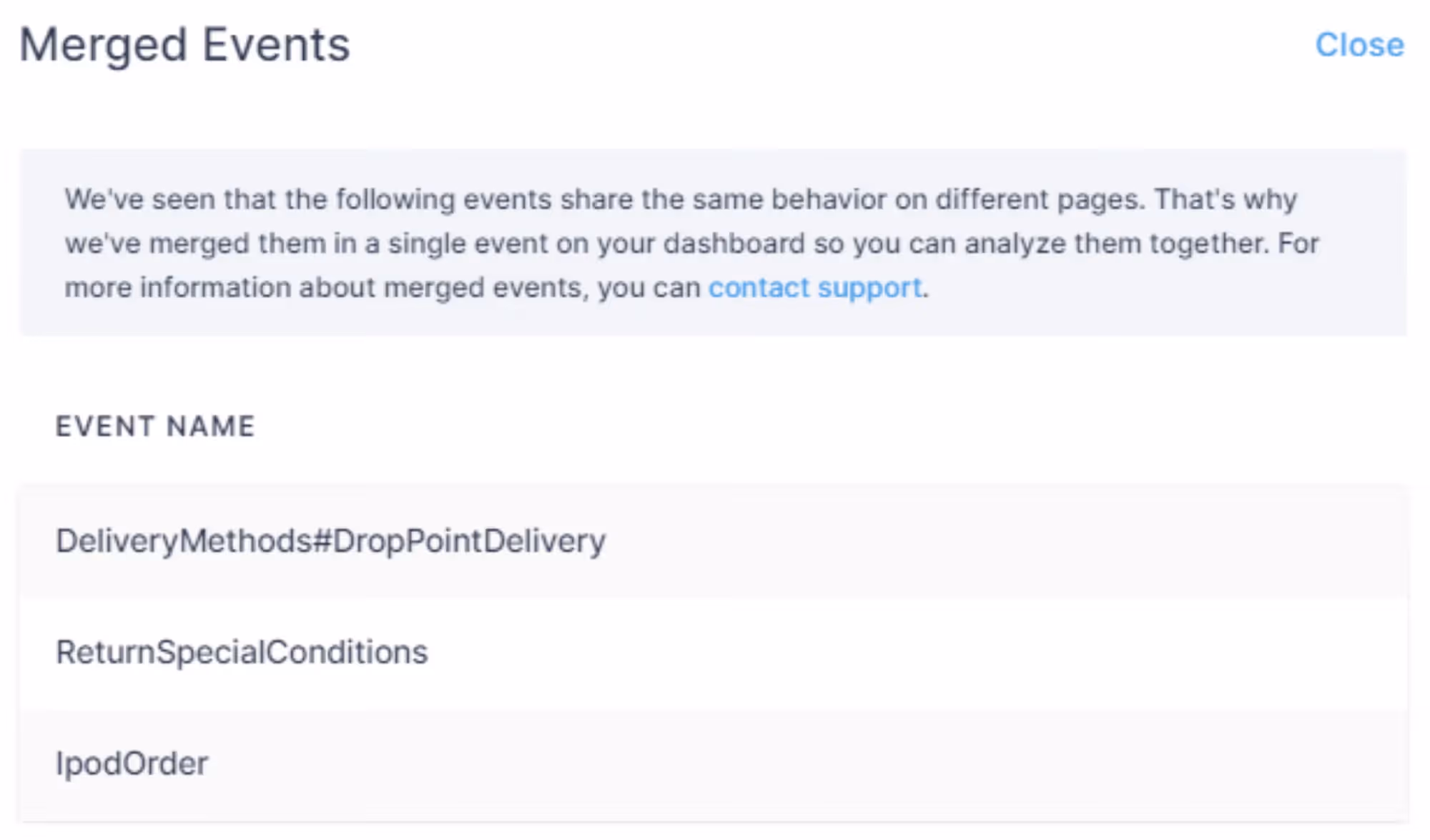Image resolution: width=1430 pixels, height=840 pixels.
Task: Click the EVENT NAME column header
Action: [155, 427]
